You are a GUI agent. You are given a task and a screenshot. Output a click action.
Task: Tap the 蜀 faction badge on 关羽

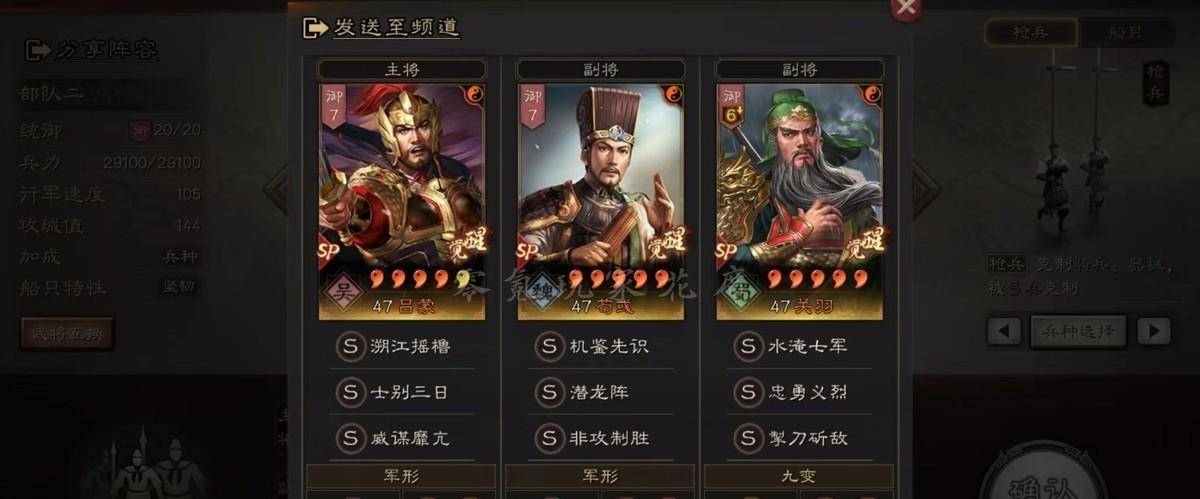tap(741, 291)
